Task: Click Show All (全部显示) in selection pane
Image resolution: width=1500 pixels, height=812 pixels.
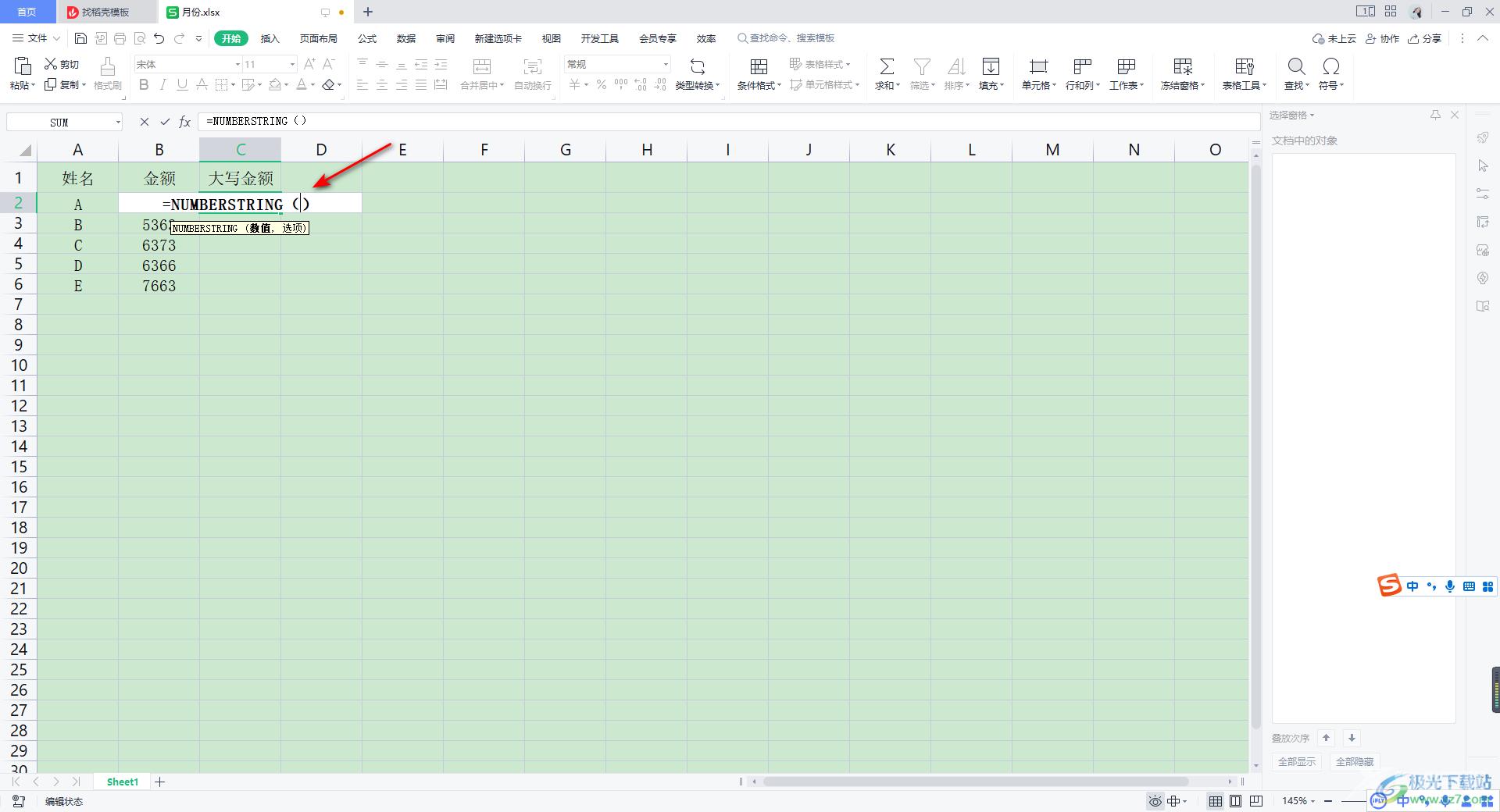Action: (x=1297, y=761)
